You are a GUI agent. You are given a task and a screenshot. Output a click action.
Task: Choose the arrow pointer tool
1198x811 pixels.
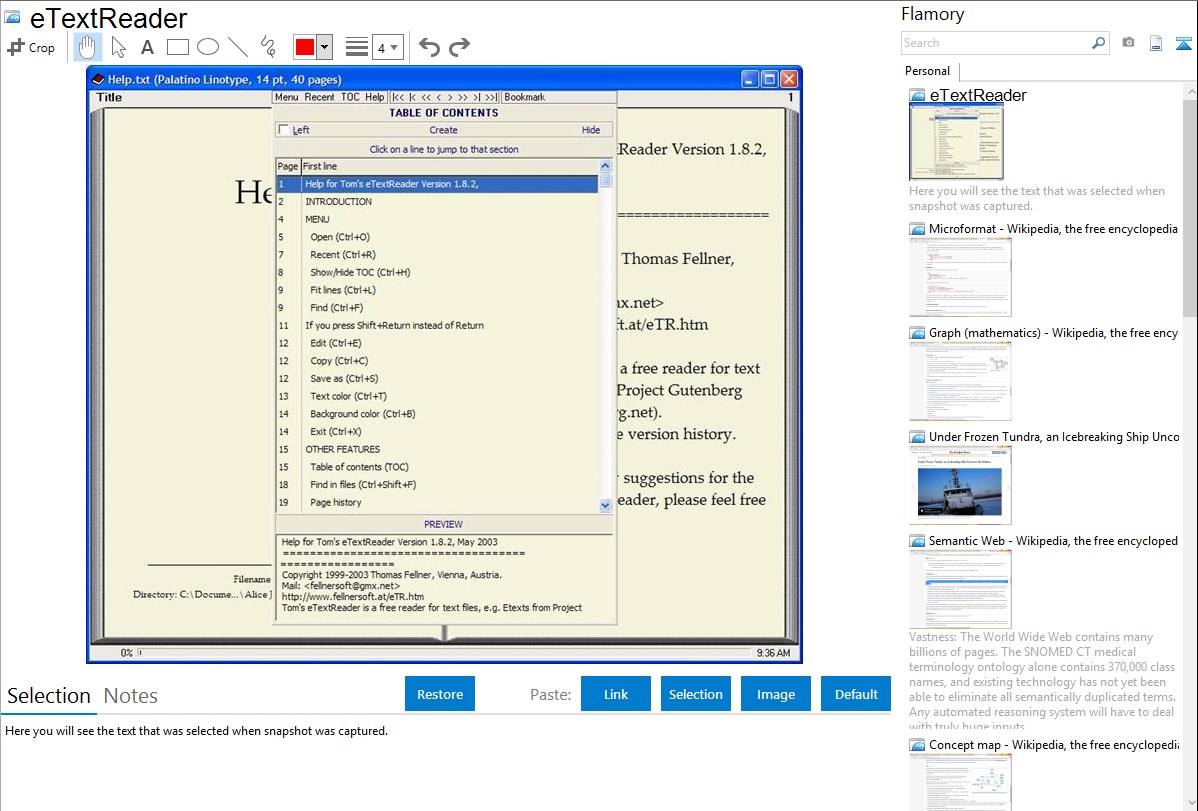118,47
